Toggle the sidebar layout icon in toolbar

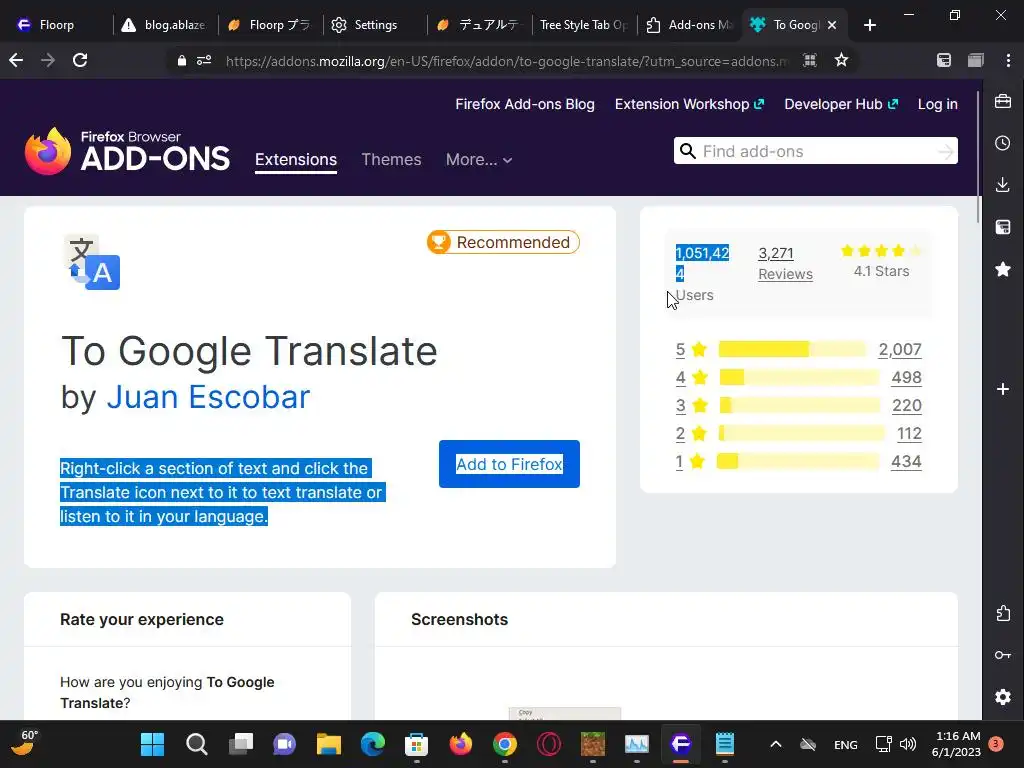point(944,61)
